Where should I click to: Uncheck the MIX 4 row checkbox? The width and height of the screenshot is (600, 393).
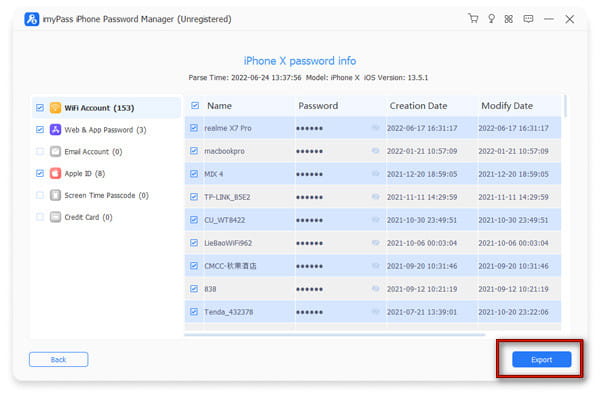[194, 174]
